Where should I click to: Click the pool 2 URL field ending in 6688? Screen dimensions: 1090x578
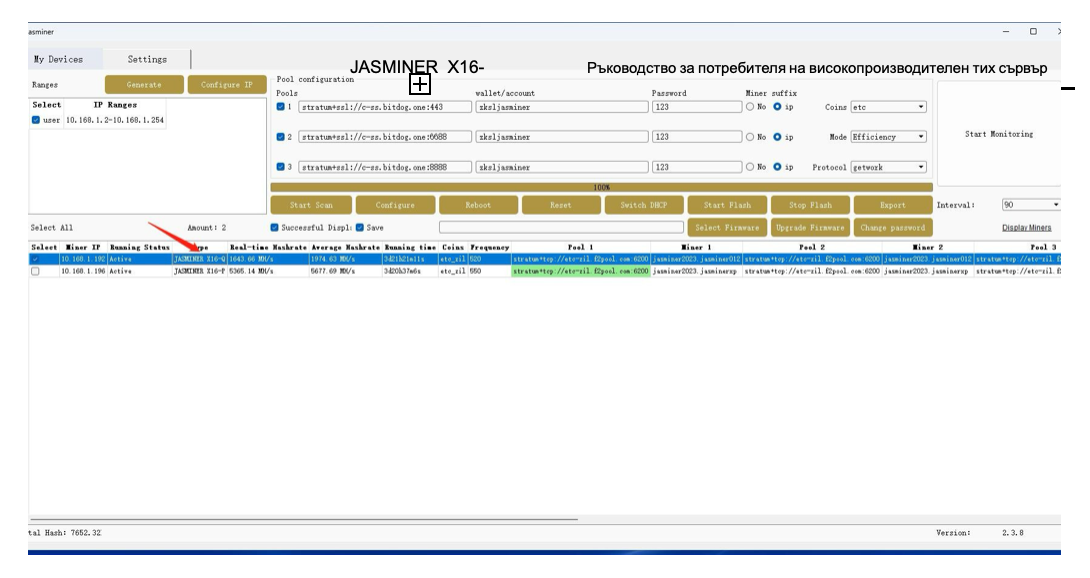385,137
